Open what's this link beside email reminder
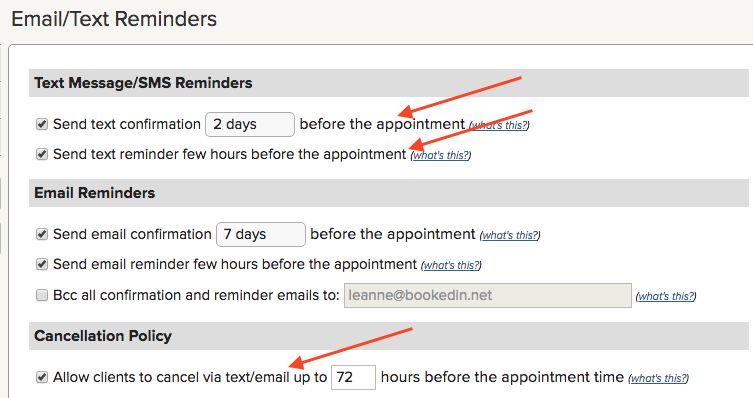This screenshot has width=753, height=398. tap(451, 265)
